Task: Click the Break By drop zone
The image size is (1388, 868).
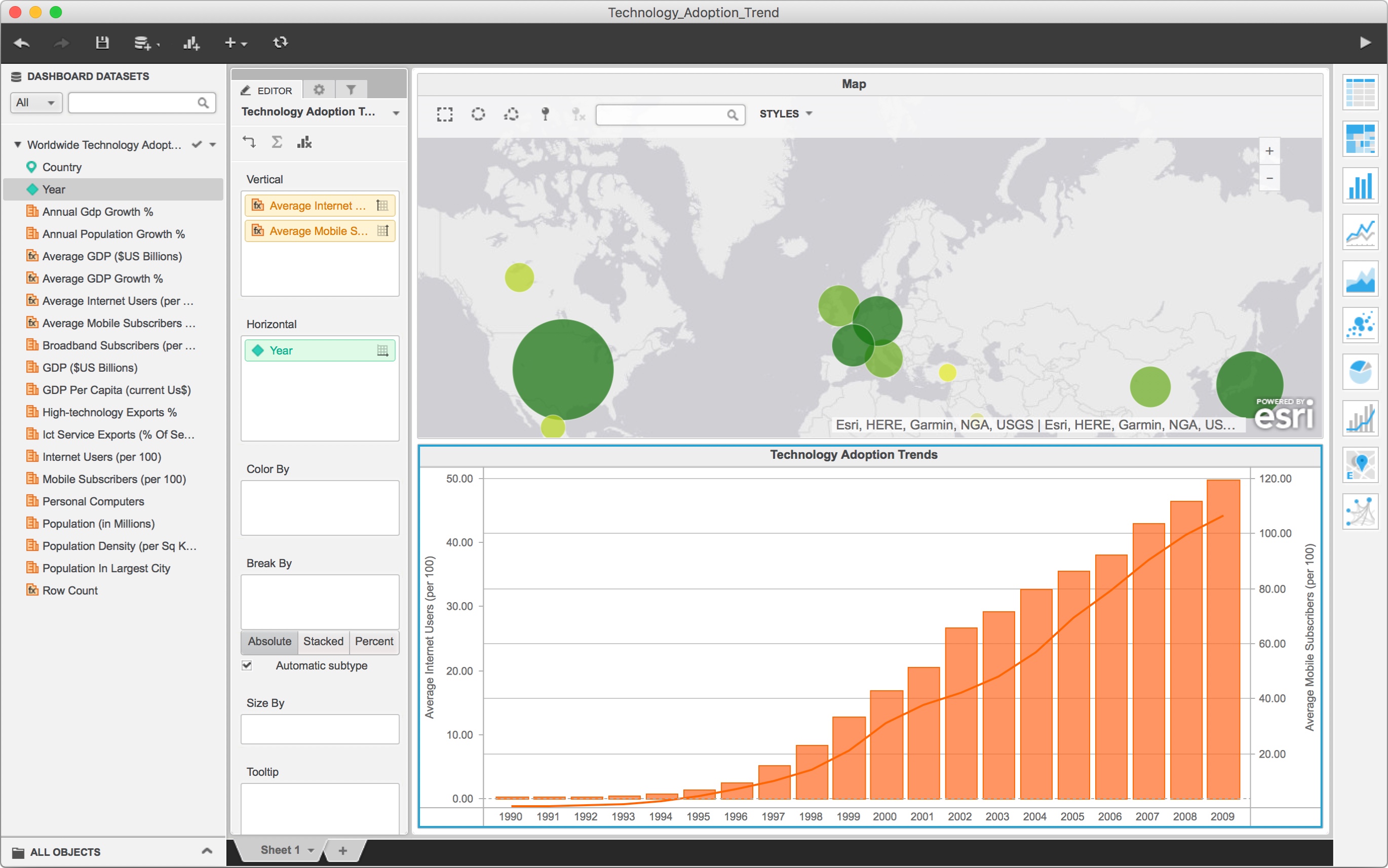Action: (320, 602)
